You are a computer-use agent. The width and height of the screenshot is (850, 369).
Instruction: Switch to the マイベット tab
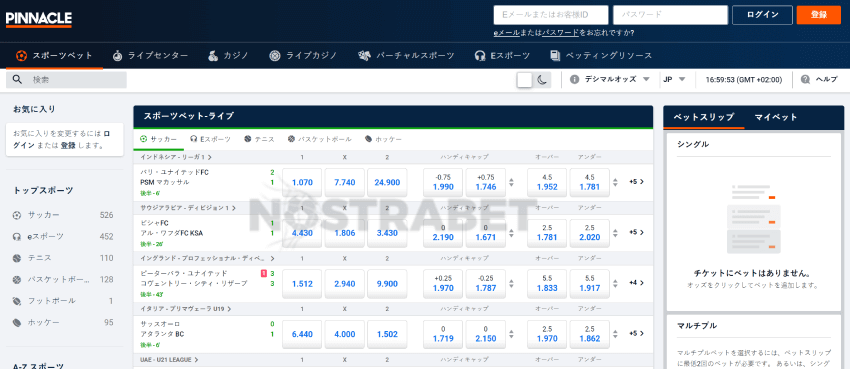click(776, 117)
